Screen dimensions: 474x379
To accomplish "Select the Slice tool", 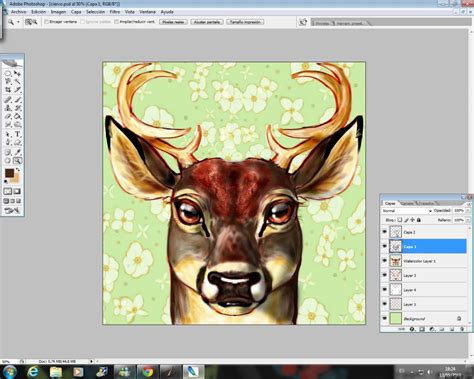I will (x=17, y=89).
